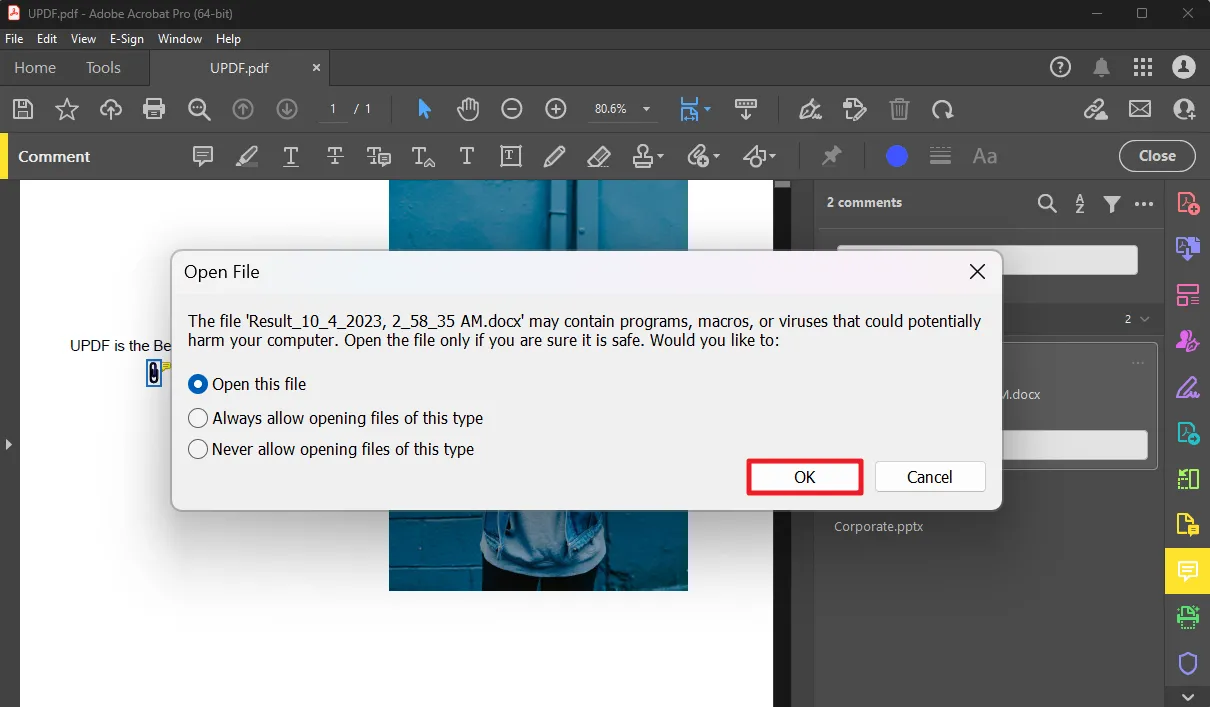Open the E-Sign menu
The image size is (1210, 707).
[127, 39]
